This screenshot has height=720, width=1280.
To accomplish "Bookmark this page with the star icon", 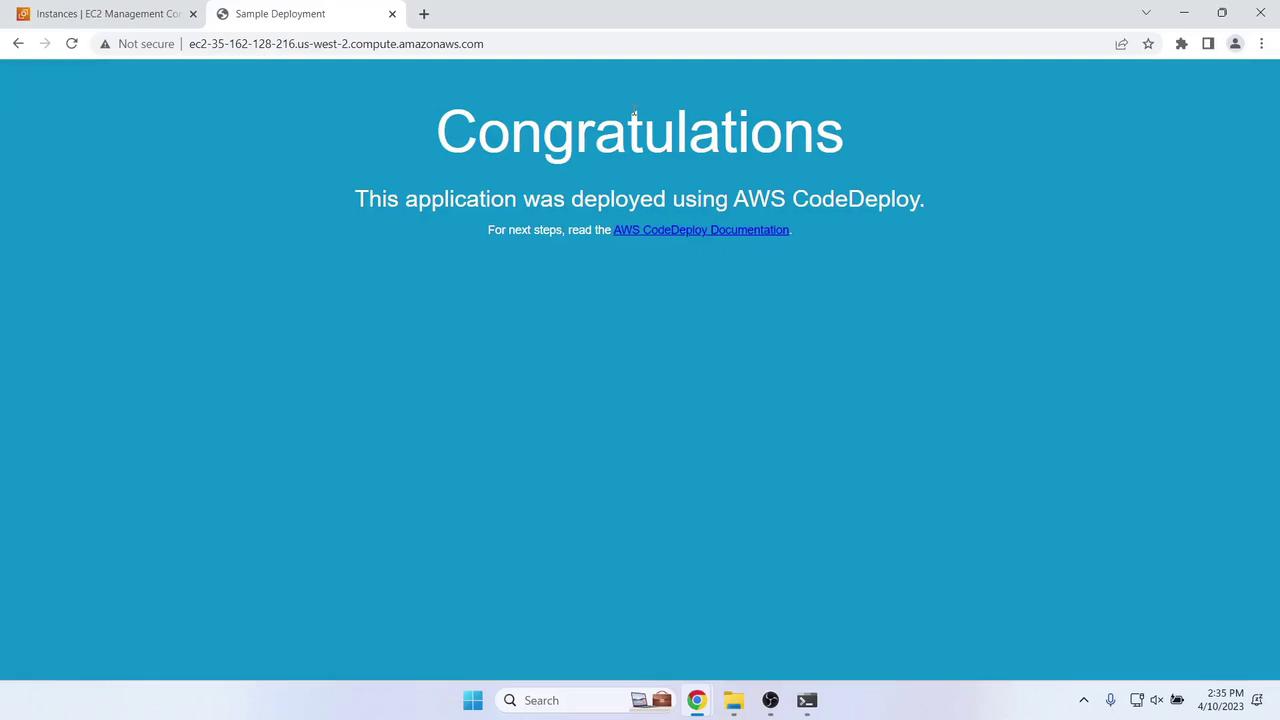I will click(x=1148, y=44).
